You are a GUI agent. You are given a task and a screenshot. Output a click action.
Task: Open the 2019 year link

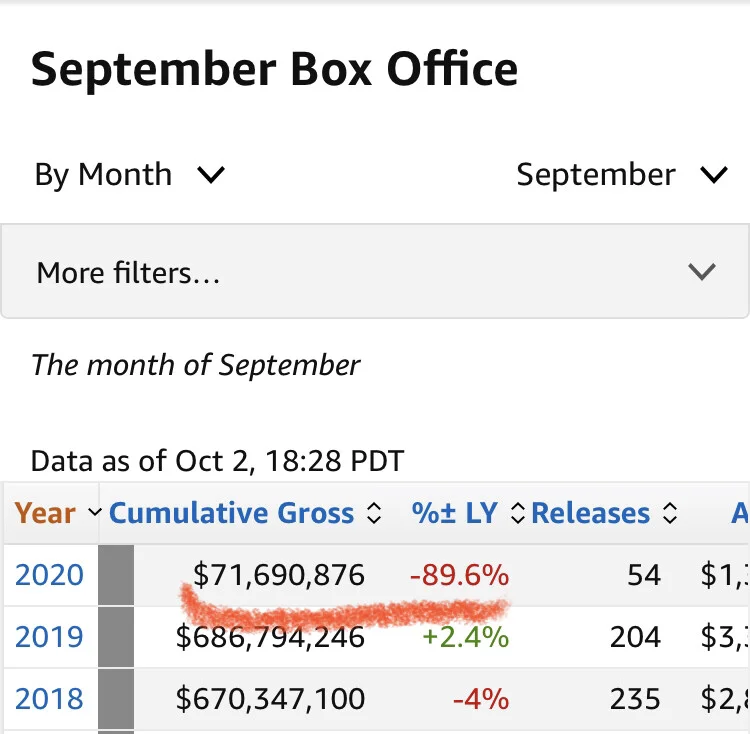click(49, 636)
